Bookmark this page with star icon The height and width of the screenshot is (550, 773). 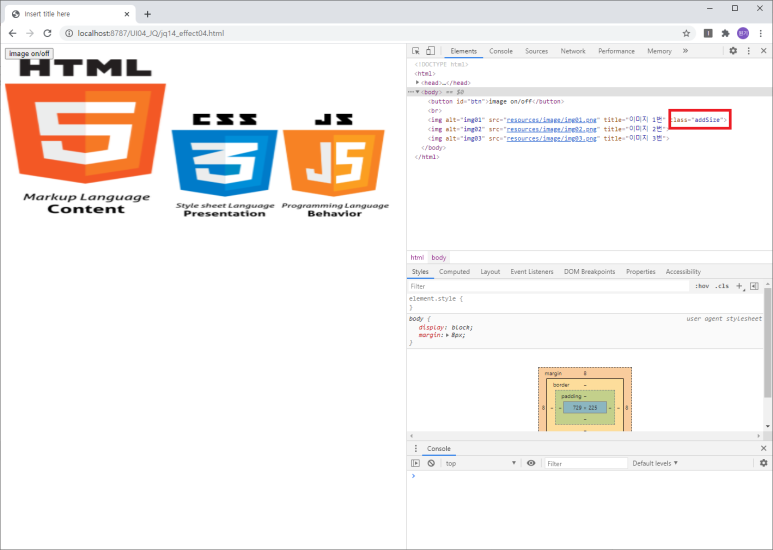coord(686,33)
